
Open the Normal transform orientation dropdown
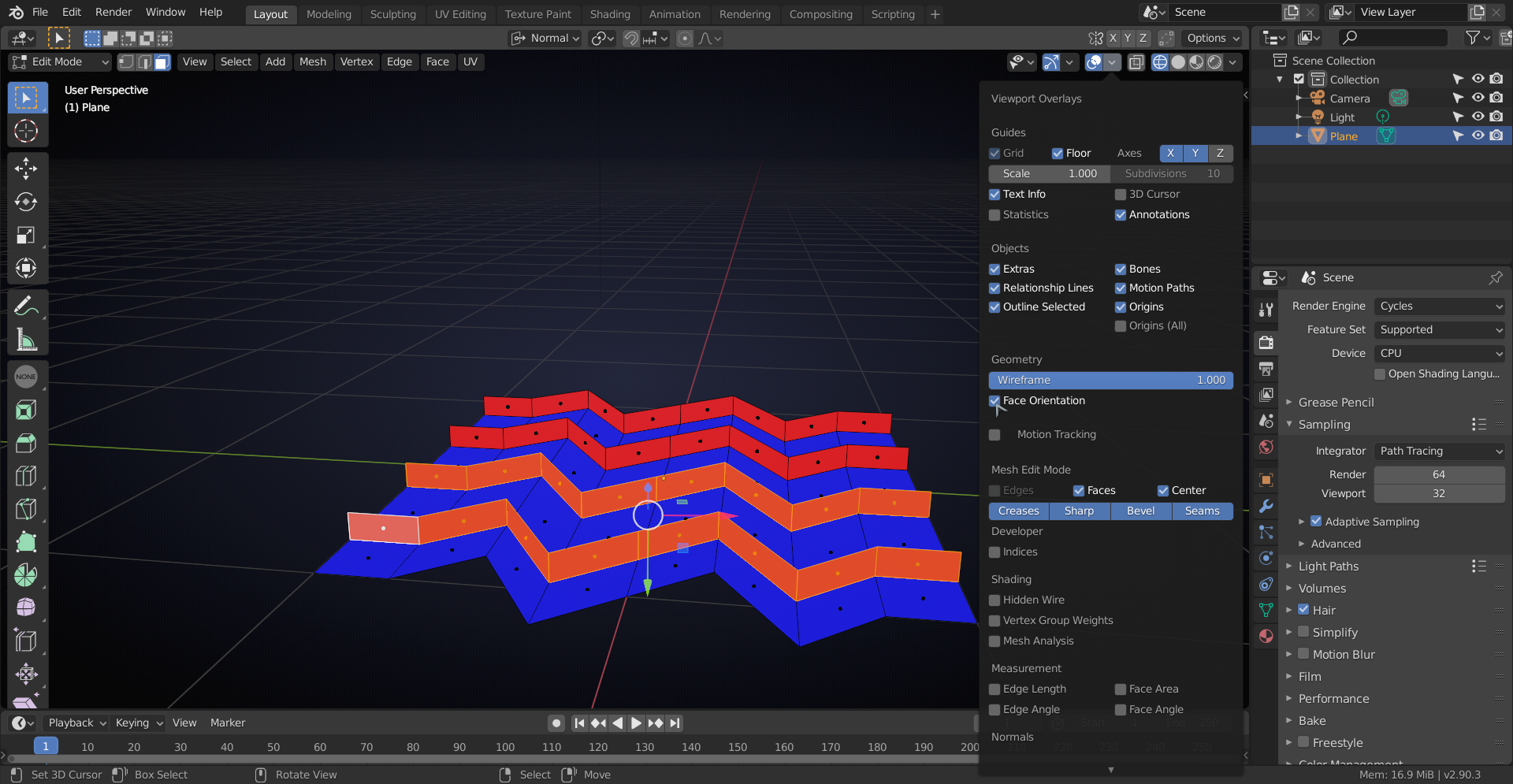(545, 38)
